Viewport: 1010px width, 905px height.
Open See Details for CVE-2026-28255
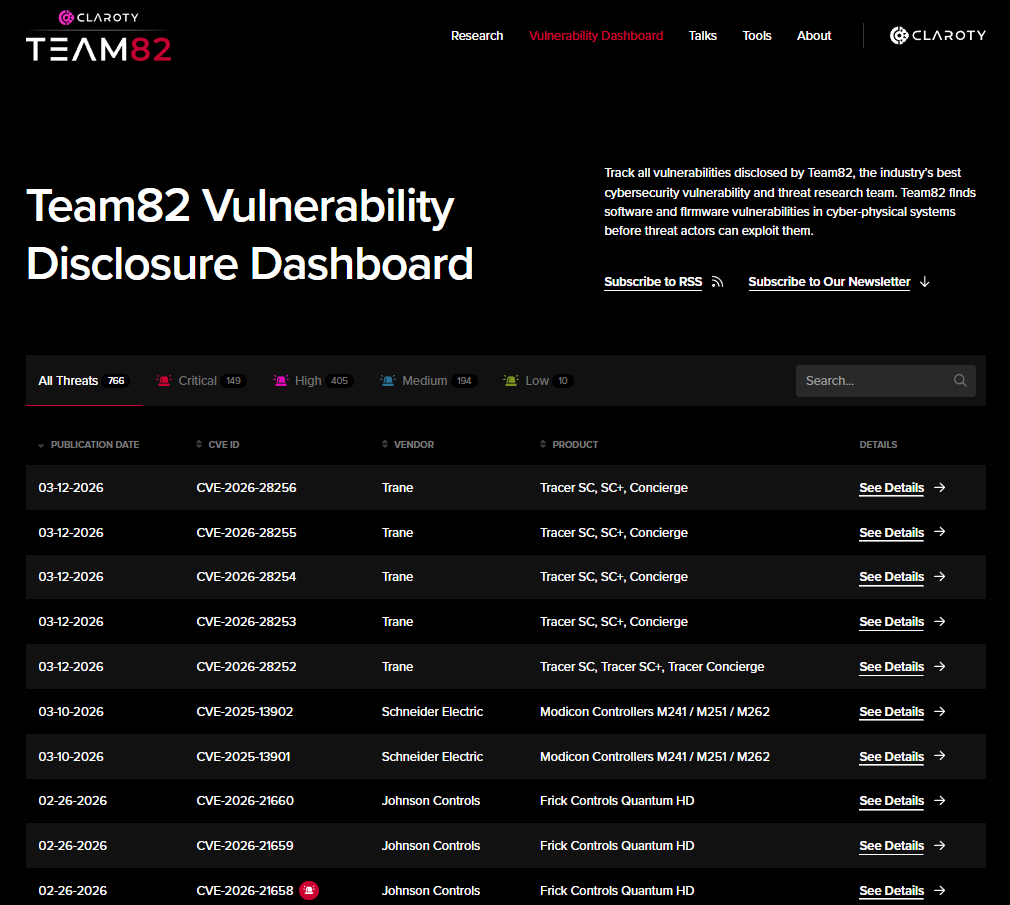click(891, 533)
